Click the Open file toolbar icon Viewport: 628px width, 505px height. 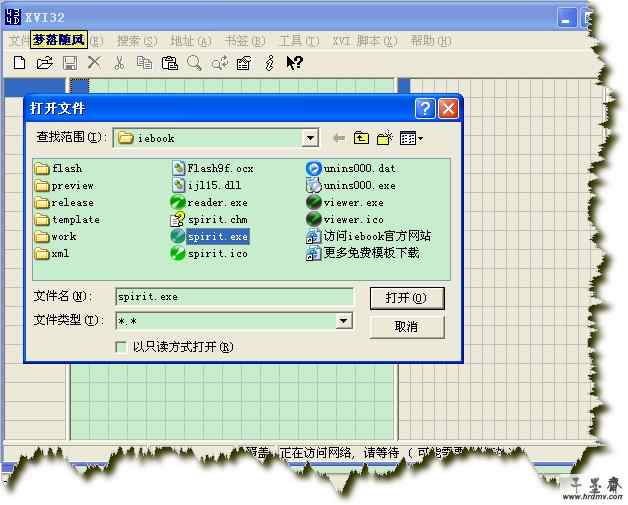[44, 63]
